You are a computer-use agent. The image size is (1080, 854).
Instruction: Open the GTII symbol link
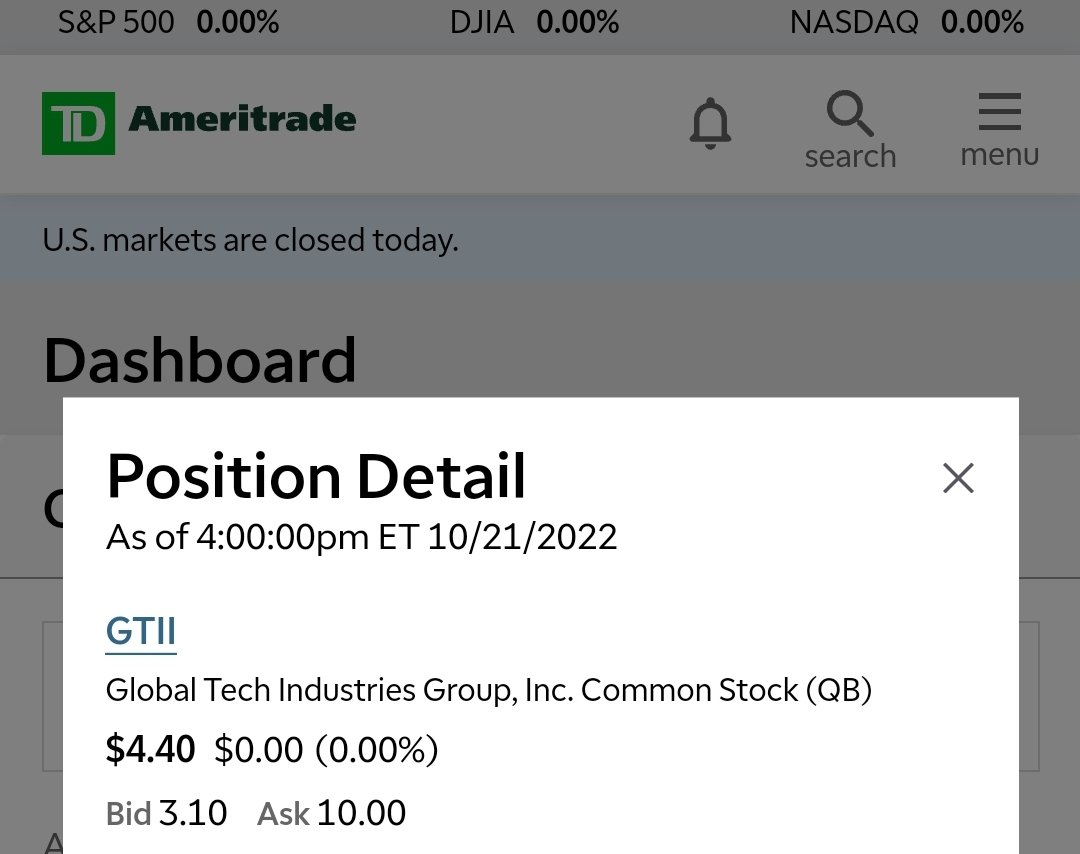point(141,631)
